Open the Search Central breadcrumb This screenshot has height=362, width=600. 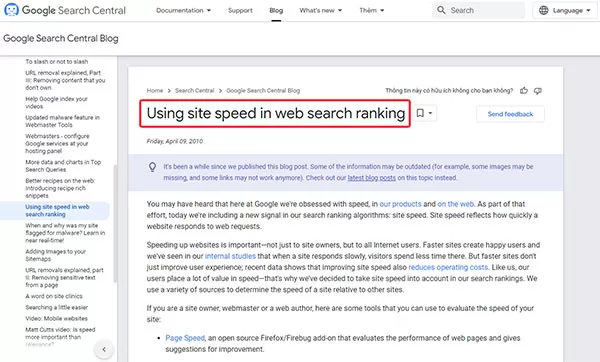[x=194, y=91]
